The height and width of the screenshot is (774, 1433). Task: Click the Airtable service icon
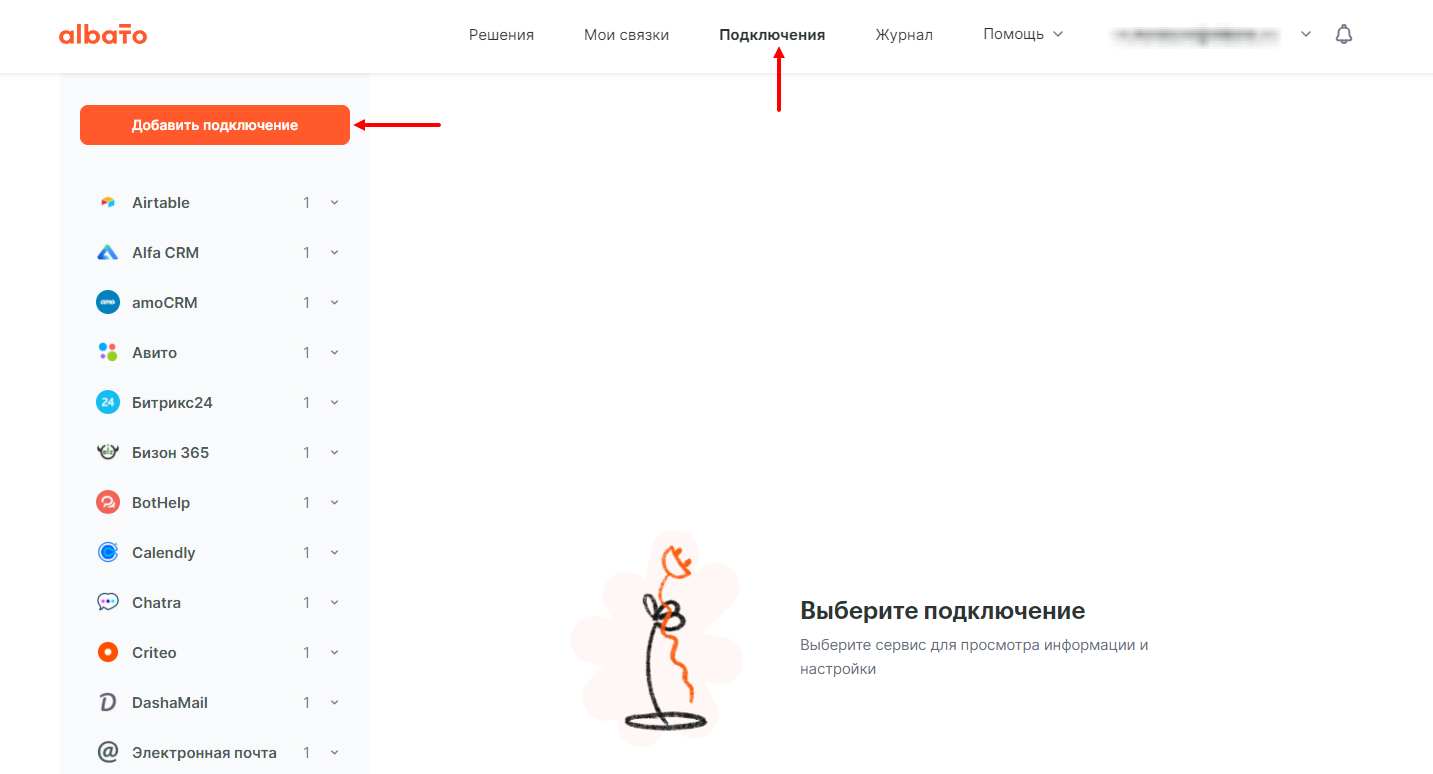(x=108, y=203)
